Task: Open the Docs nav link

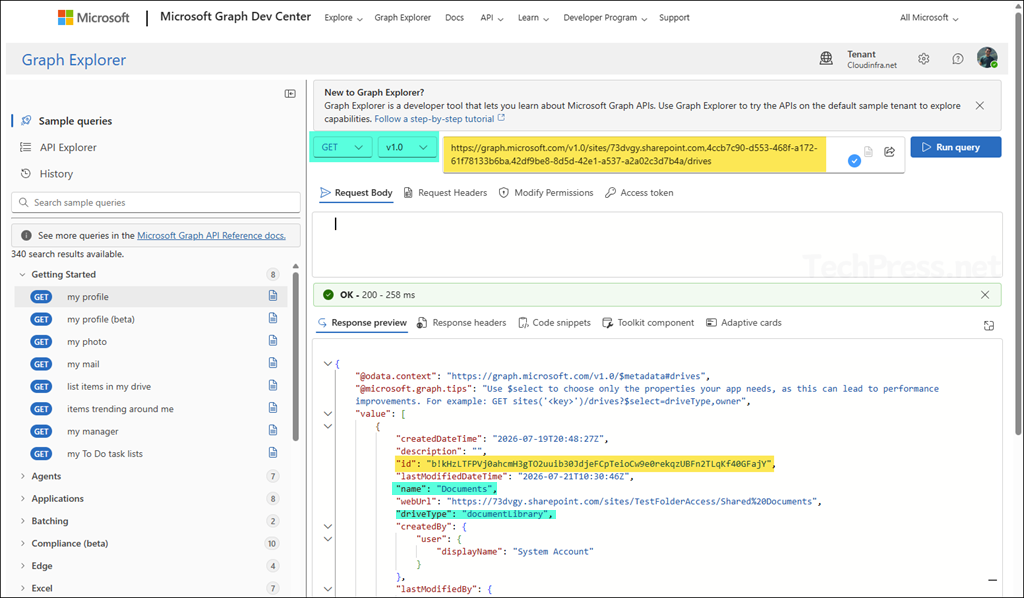Action: pyautogui.click(x=455, y=18)
